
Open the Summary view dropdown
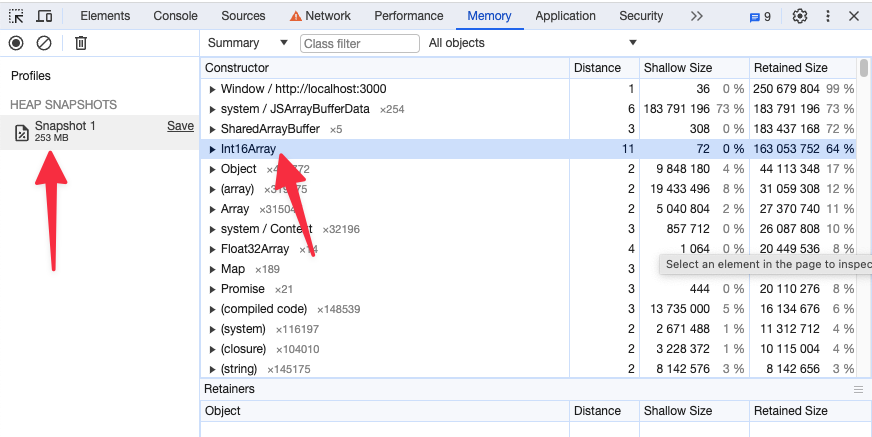[x=247, y=43]
